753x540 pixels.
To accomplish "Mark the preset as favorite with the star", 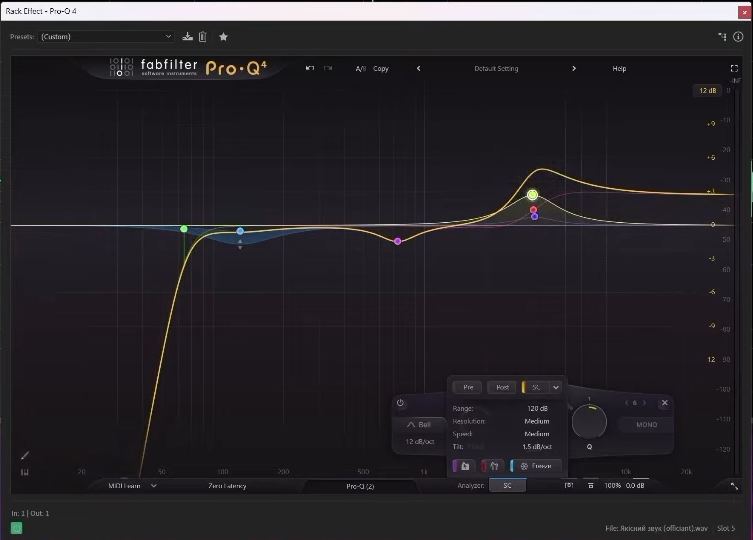I will (223, 37).
